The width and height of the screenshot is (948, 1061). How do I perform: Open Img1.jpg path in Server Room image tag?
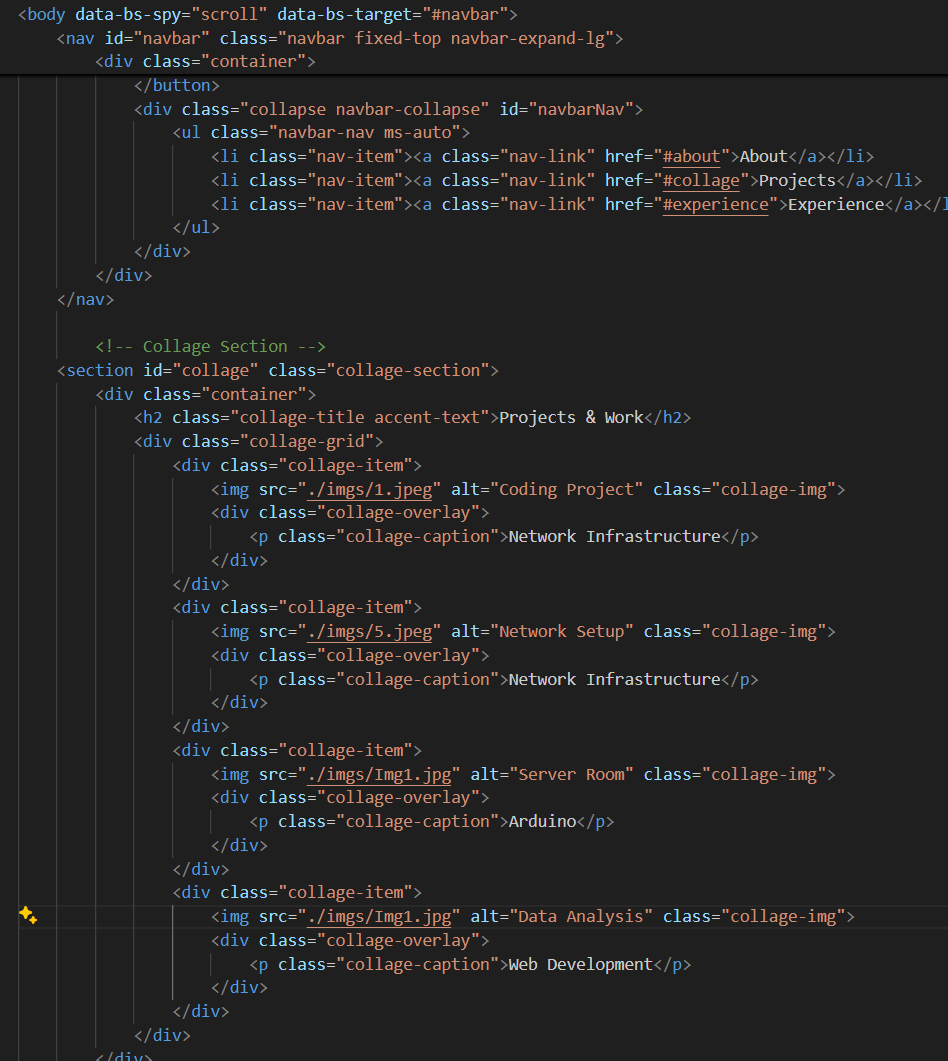pos(379,774)
